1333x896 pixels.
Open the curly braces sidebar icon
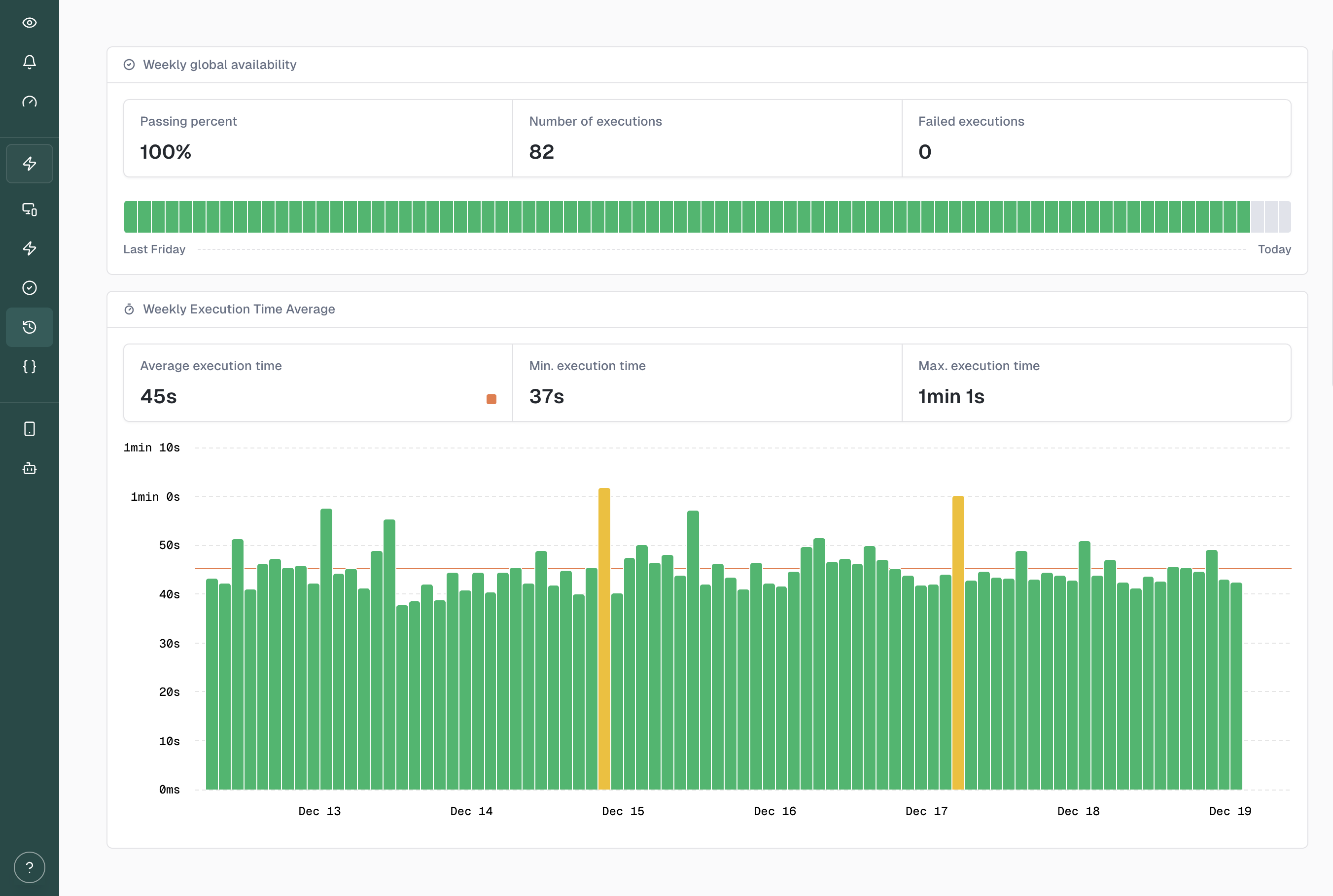pyautogui.click(x=29, y=366)
